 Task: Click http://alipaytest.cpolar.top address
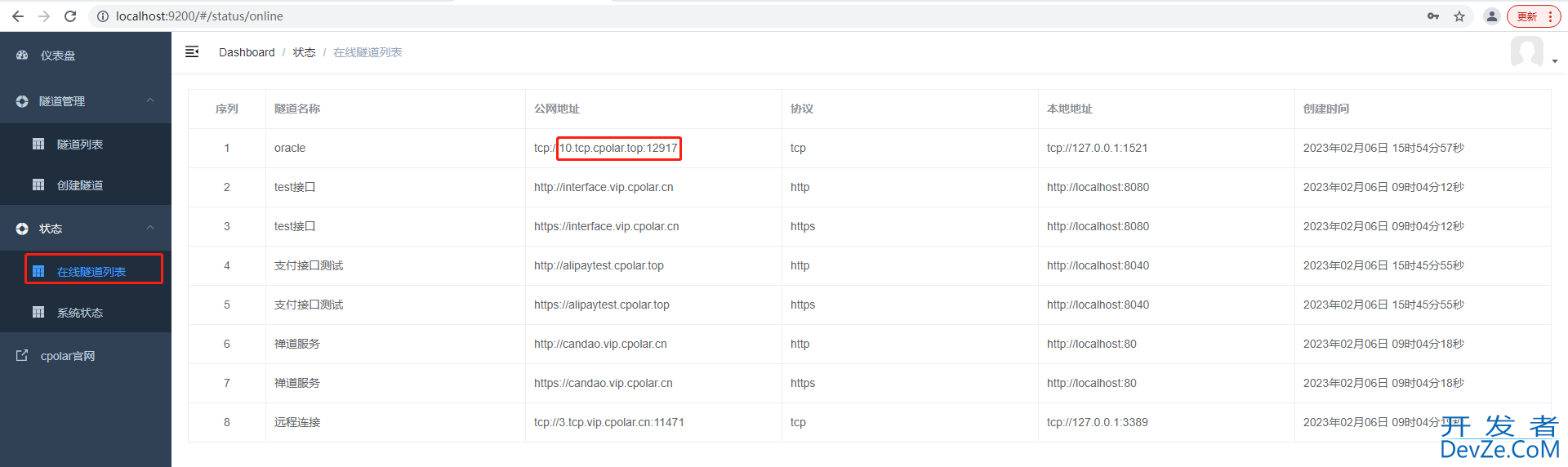pos(599,265)
